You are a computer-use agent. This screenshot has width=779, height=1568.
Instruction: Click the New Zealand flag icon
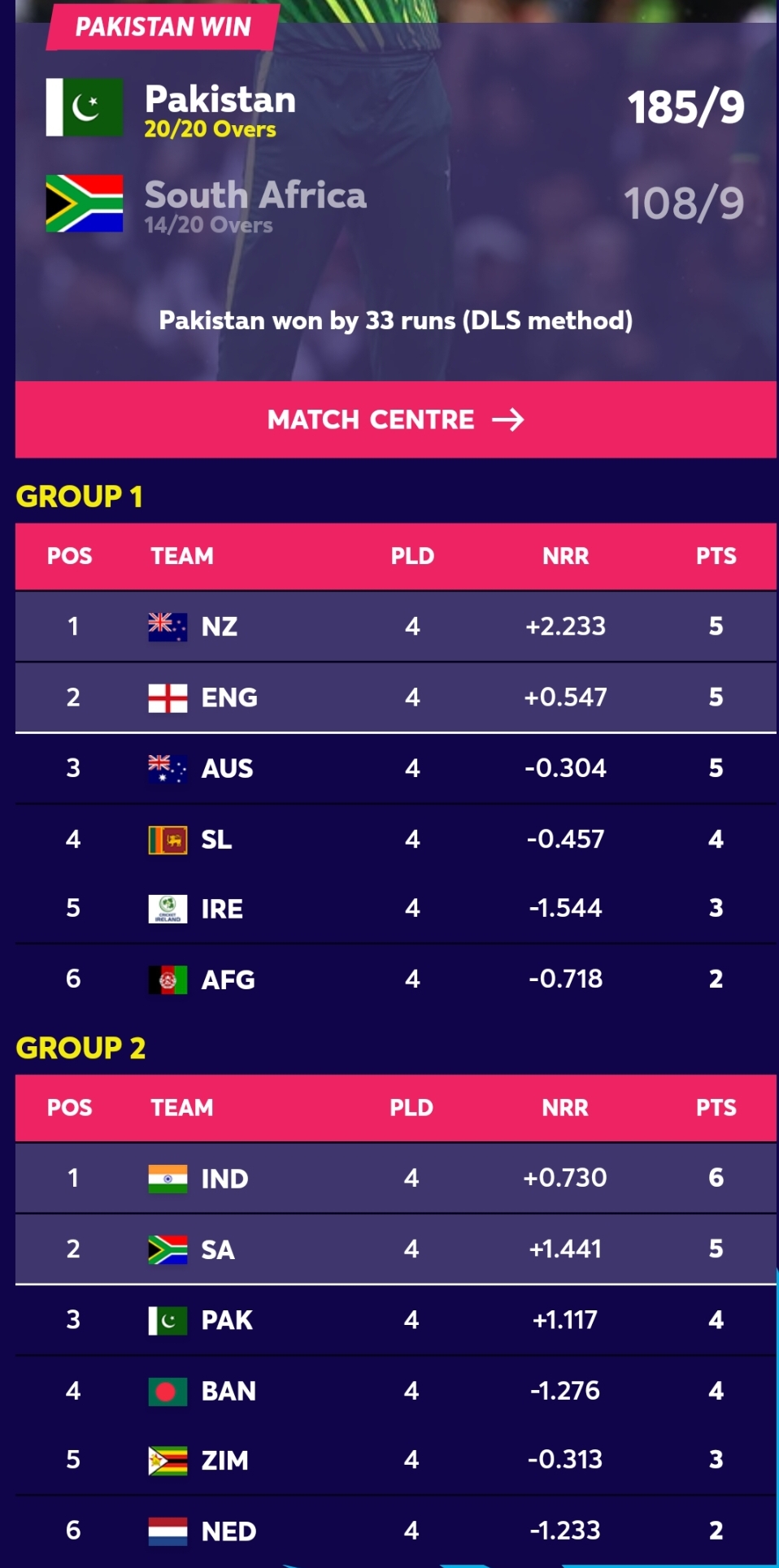click(168, 627)
